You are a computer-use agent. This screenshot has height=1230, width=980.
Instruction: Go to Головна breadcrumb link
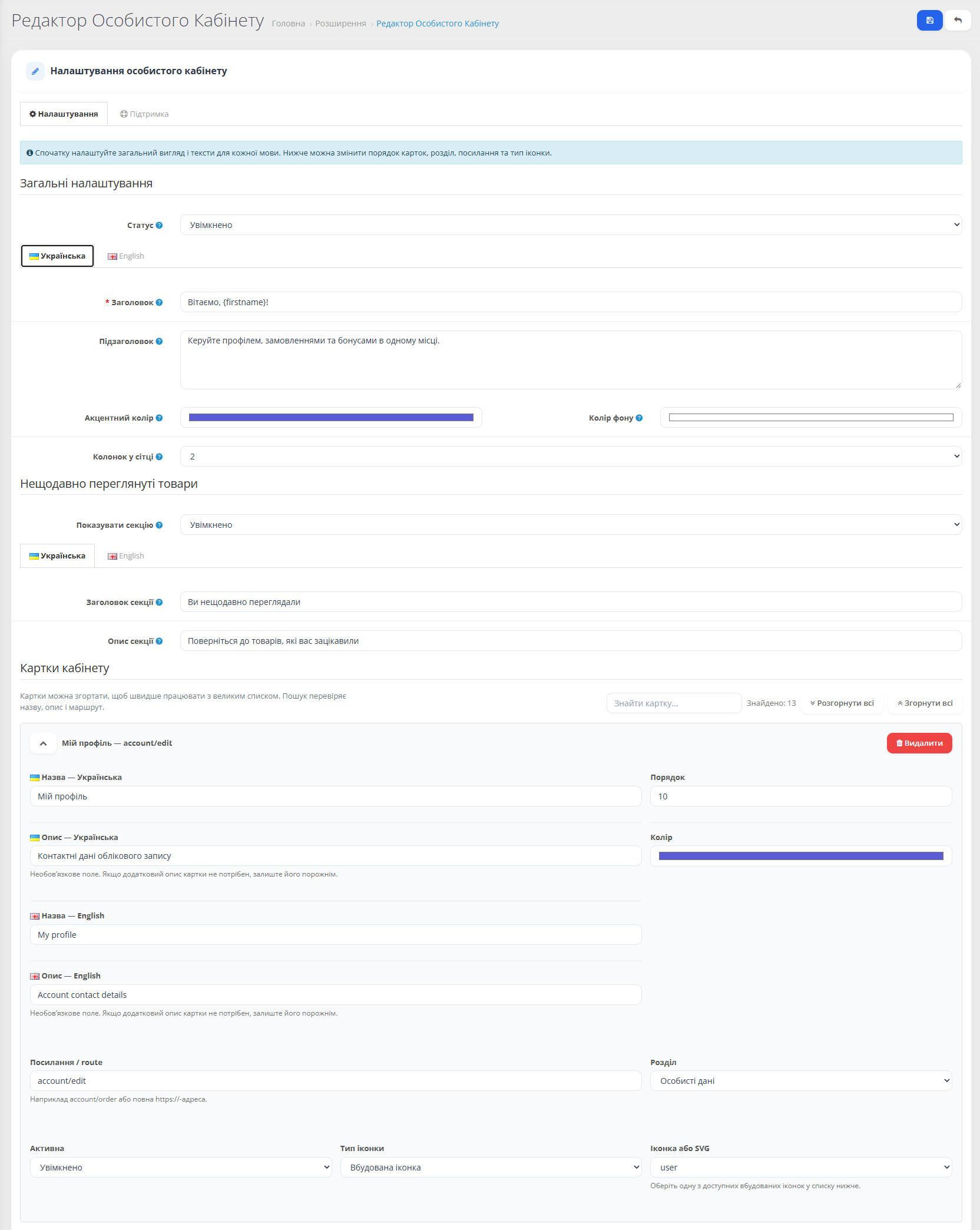[x=289, y=24]
